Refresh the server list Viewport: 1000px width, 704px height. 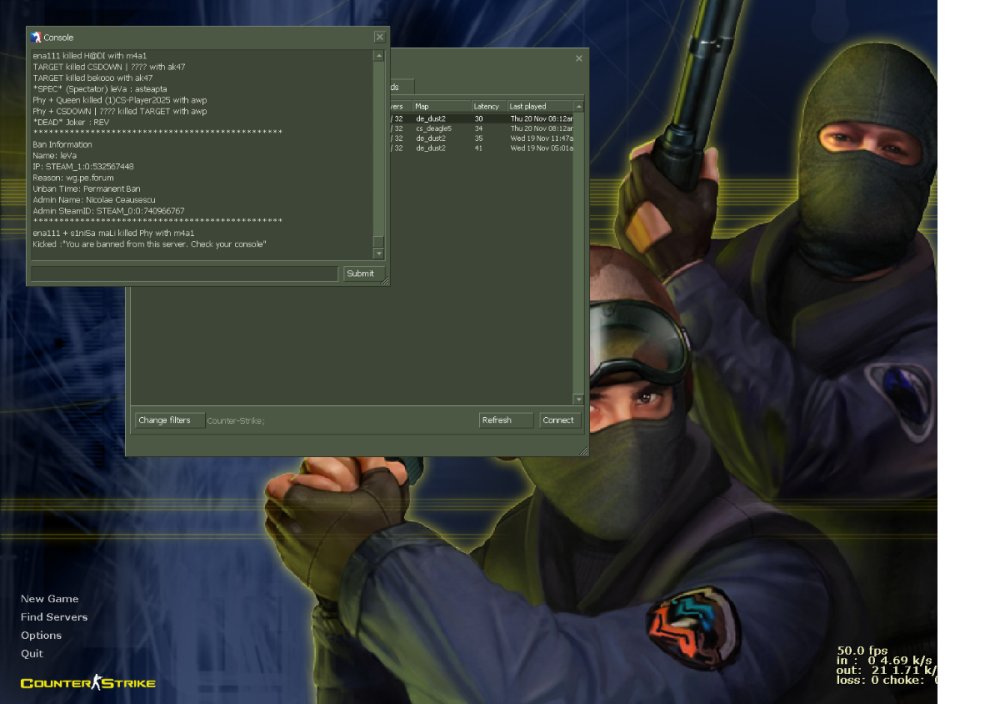pyautogui.click(x=506, y=420)
